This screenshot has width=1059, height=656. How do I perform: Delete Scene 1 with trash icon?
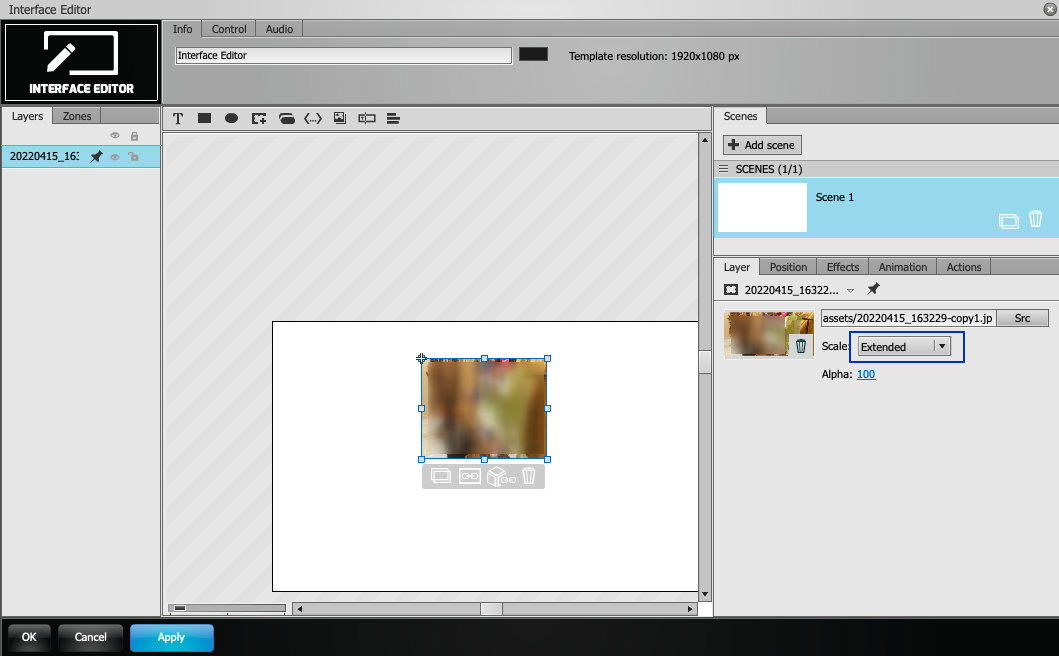pos(1035,219)
